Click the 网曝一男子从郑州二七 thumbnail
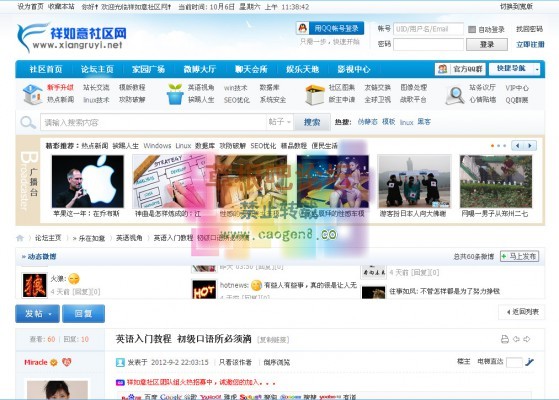Viewport: 559px width, 400px height. click(496, 181)
